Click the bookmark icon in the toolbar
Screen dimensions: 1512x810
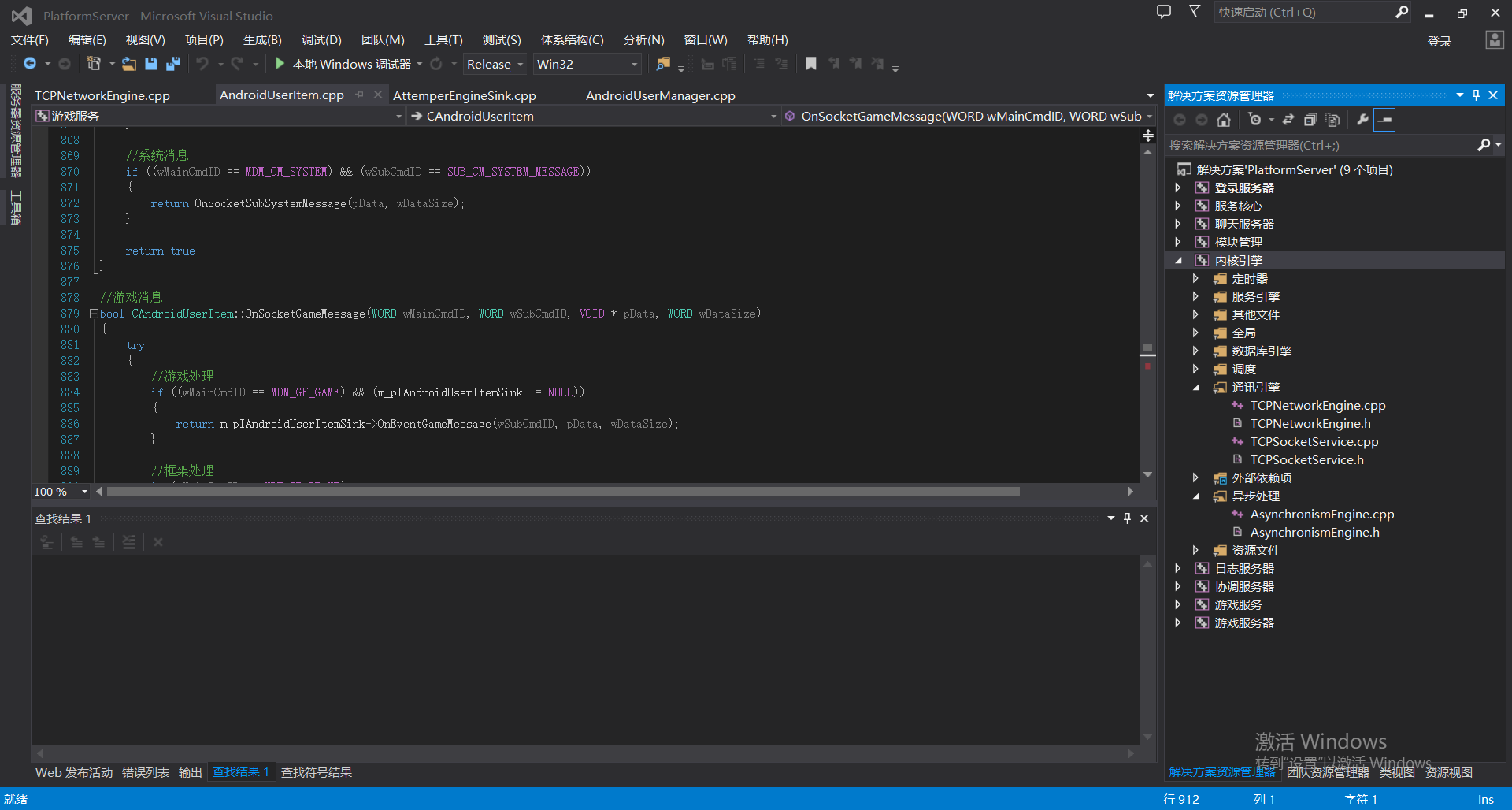[810, 64]
